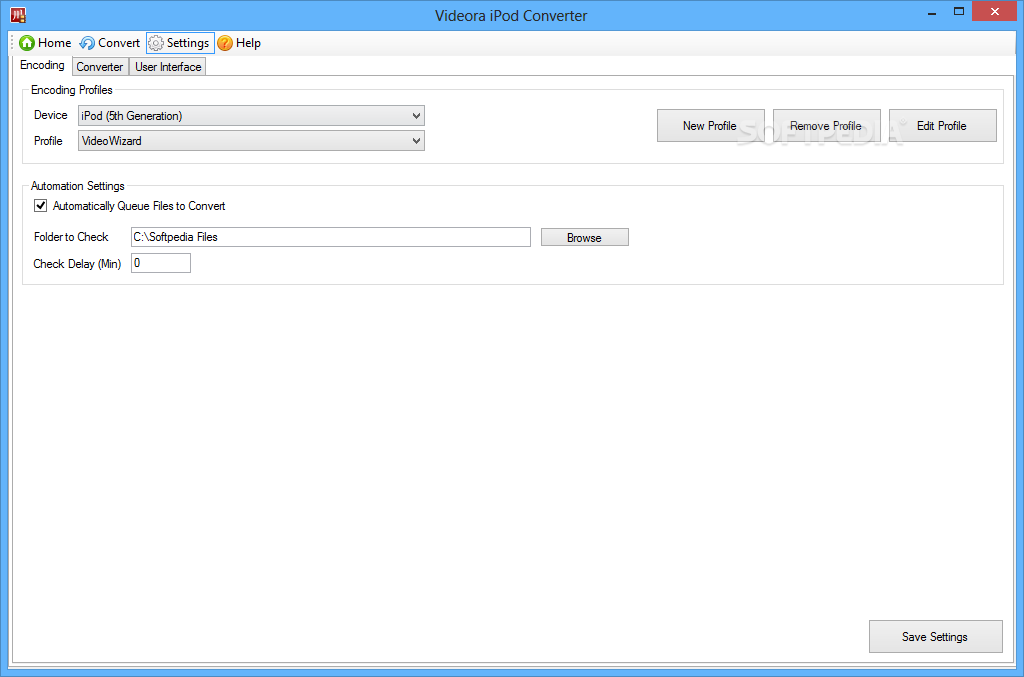Click the Settings gear icon
This screenshot has height=677, width=1024.
(156, 43)
